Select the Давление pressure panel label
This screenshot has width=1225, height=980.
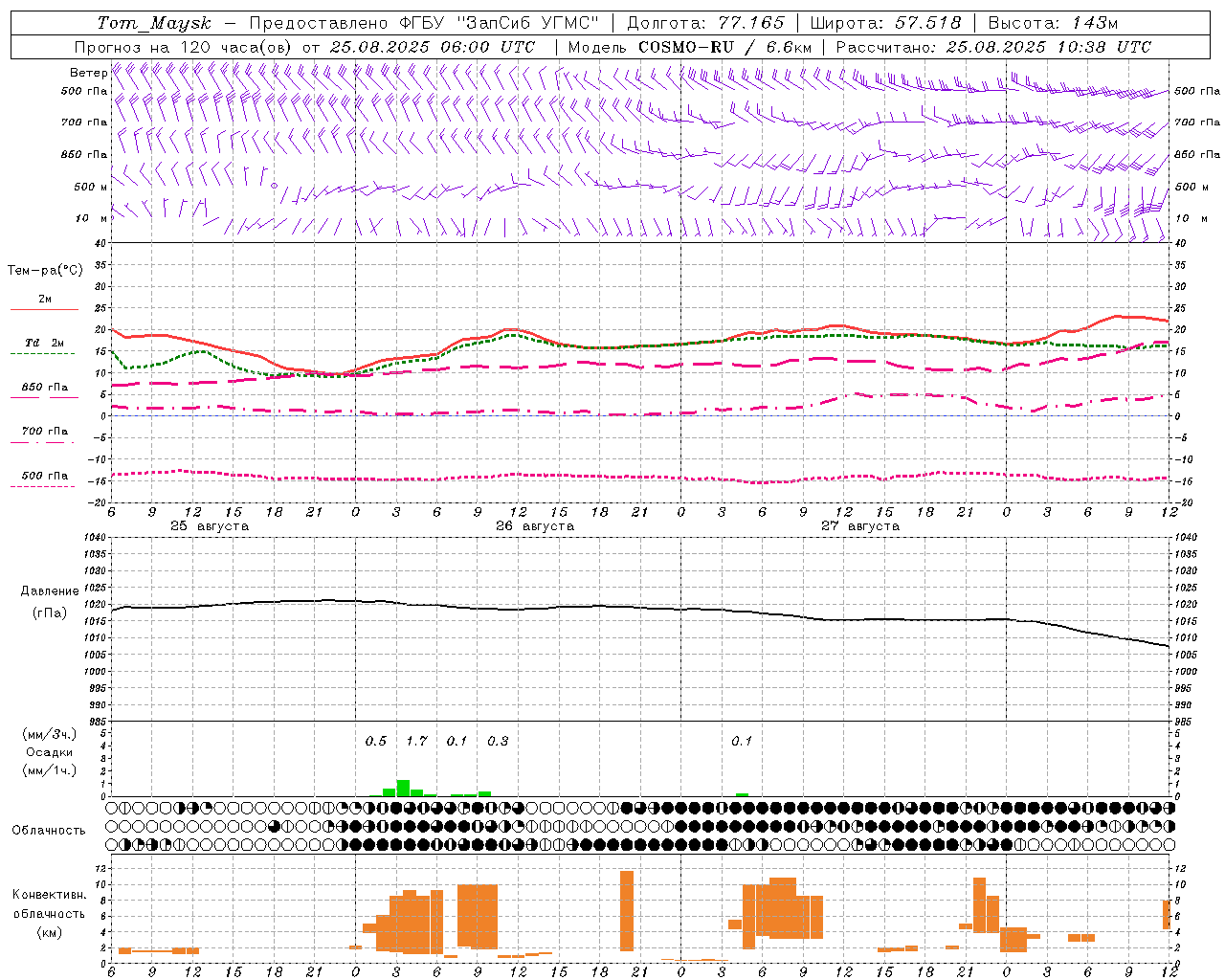click(50, 591)
